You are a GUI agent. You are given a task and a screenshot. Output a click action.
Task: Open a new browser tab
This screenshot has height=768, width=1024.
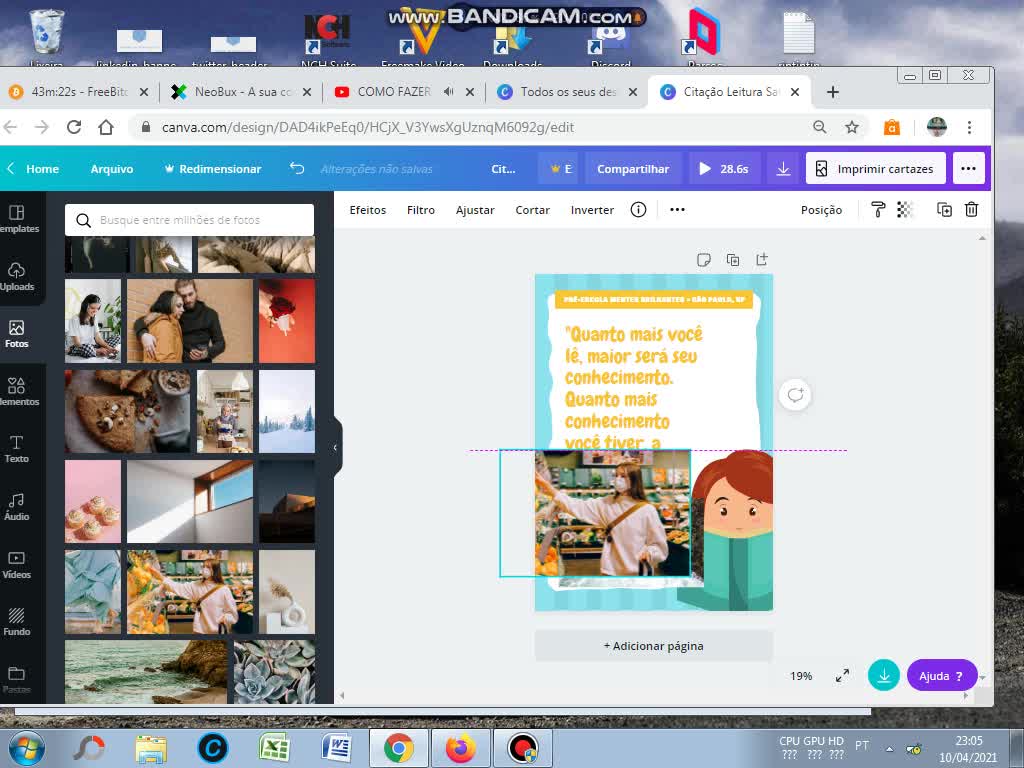pos(833,92)
